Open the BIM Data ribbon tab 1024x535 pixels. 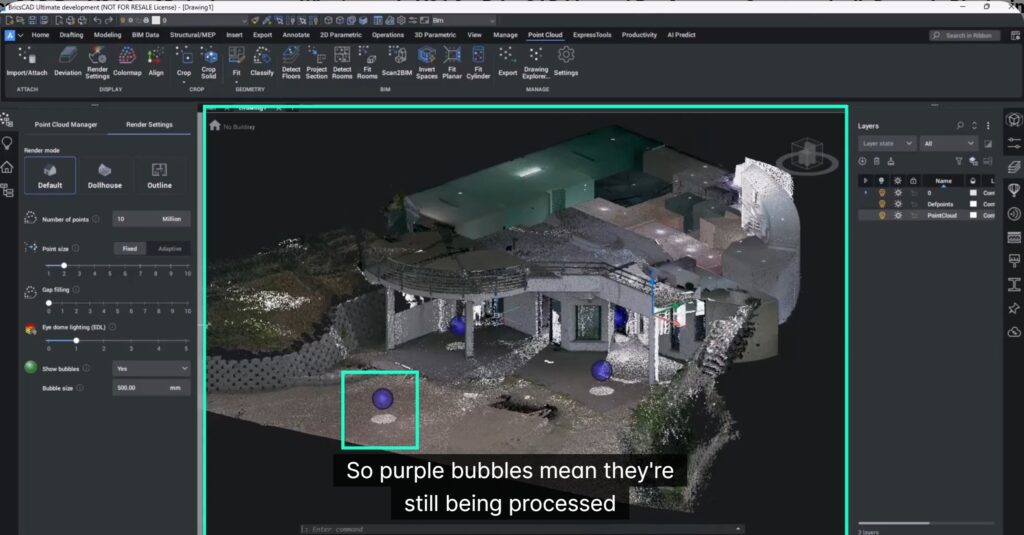(x=145, y=35)
